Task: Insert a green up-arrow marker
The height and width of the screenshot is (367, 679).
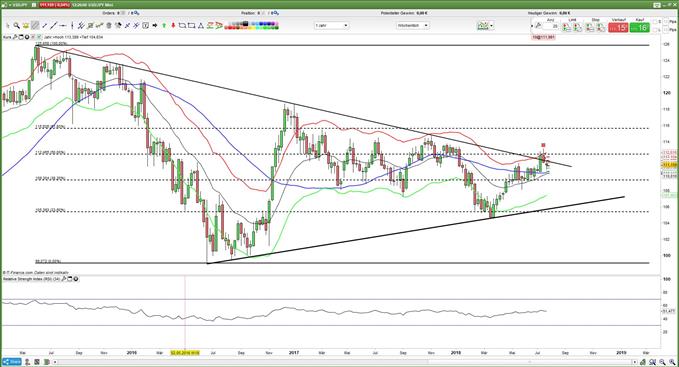Action: click(x=164, y=26)
